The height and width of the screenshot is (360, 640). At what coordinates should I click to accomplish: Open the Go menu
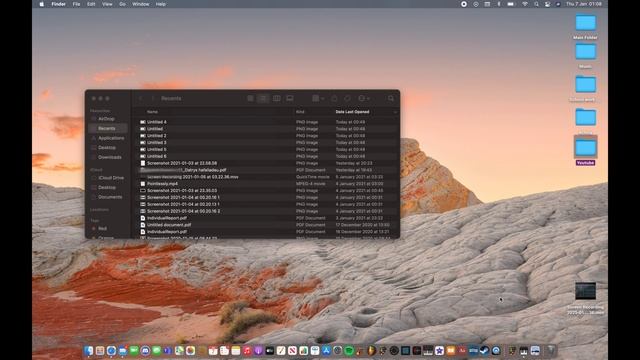click(x=122, y=4)
